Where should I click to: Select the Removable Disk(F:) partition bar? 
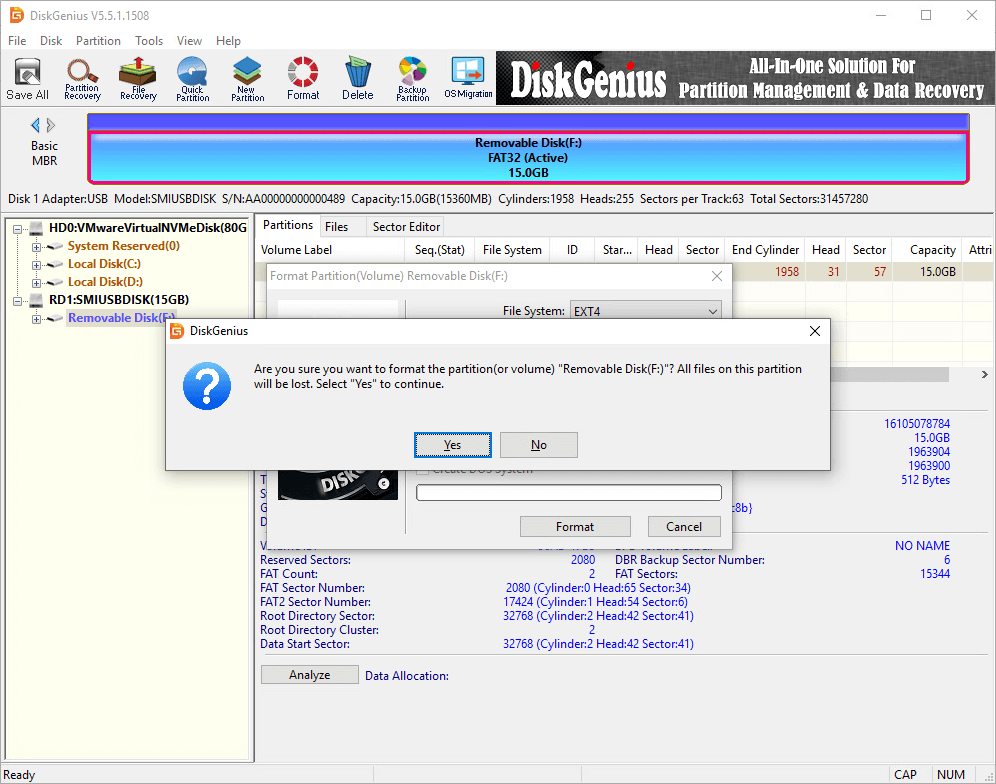point(528,158)
